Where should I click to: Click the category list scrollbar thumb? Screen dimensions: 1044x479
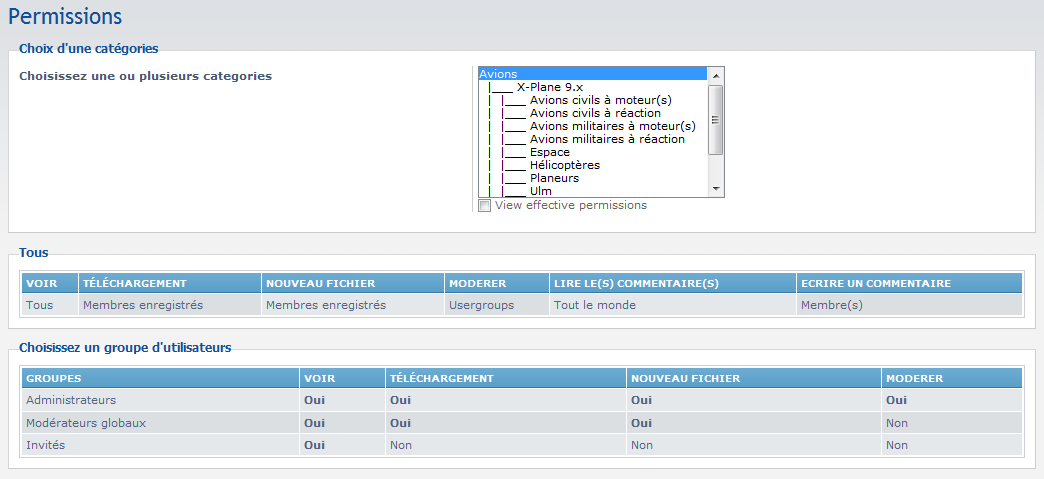pyautogui.click(x=715, y=119)
